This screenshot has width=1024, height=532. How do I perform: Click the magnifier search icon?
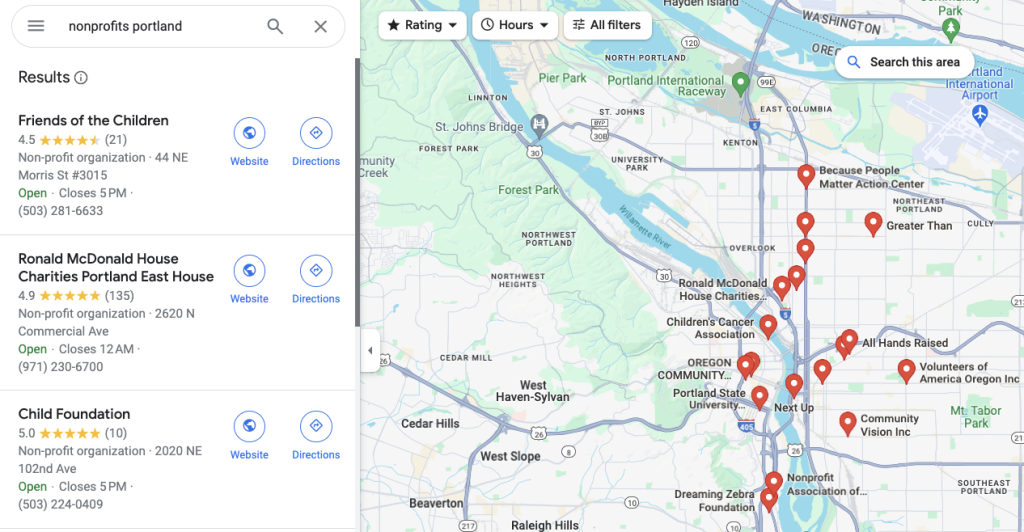[x=275, y=26]
